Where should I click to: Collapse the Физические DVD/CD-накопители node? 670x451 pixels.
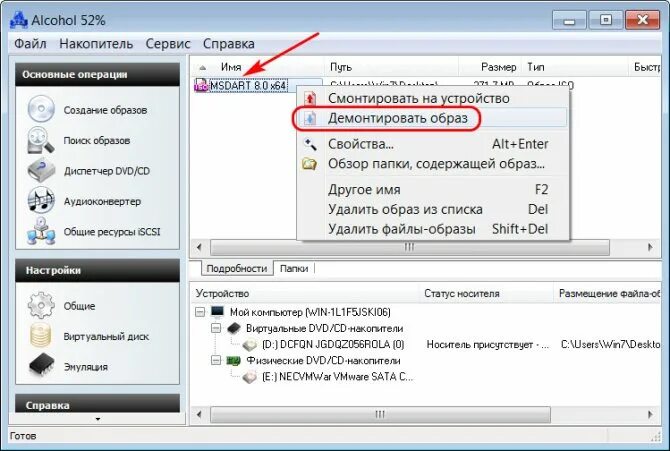click(x=216, y=361)
